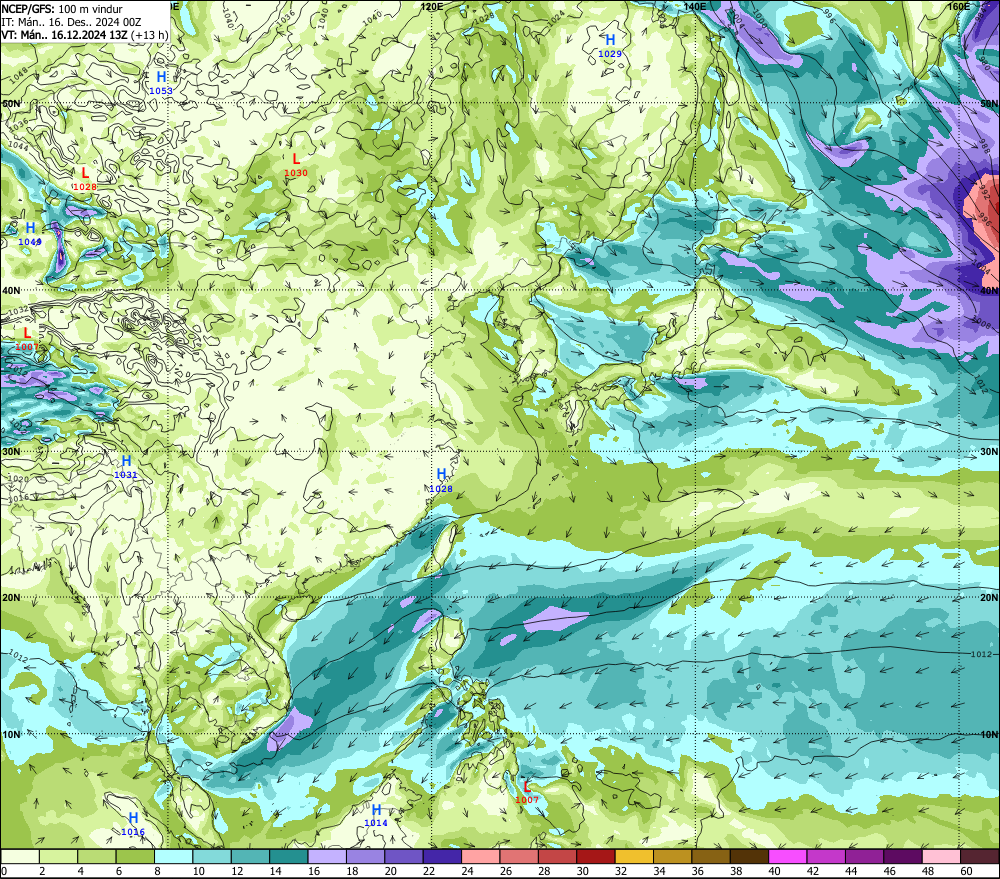Select the green 6–8 legend swatch

135,857
